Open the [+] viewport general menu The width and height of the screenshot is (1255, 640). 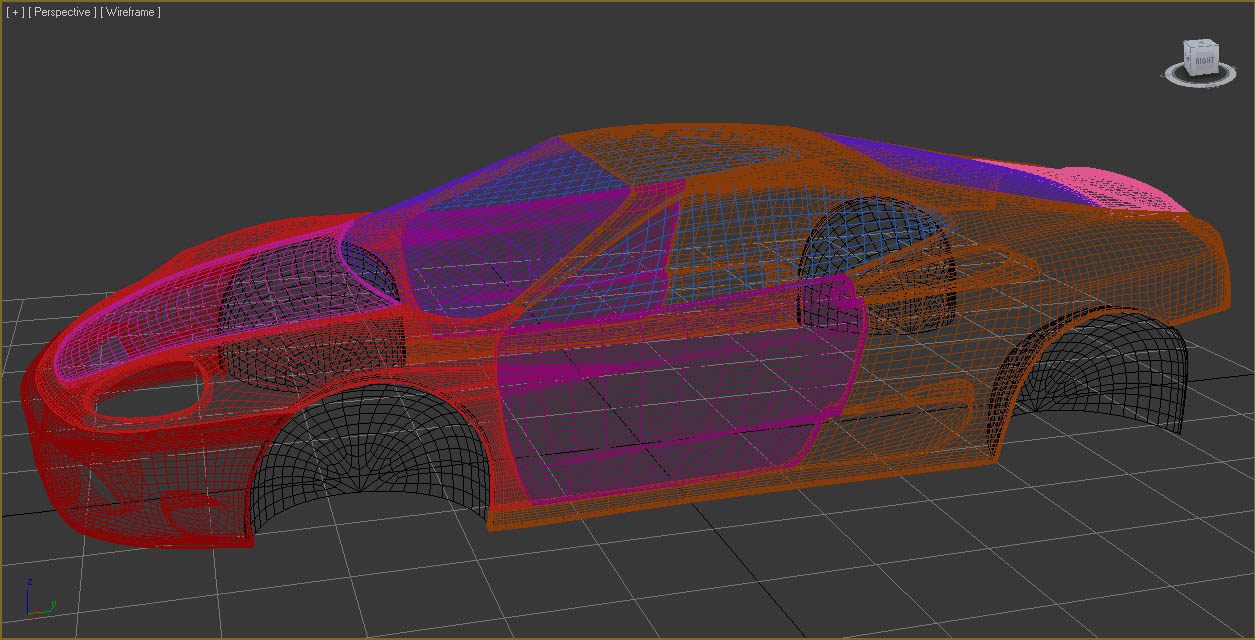point(15,12)
